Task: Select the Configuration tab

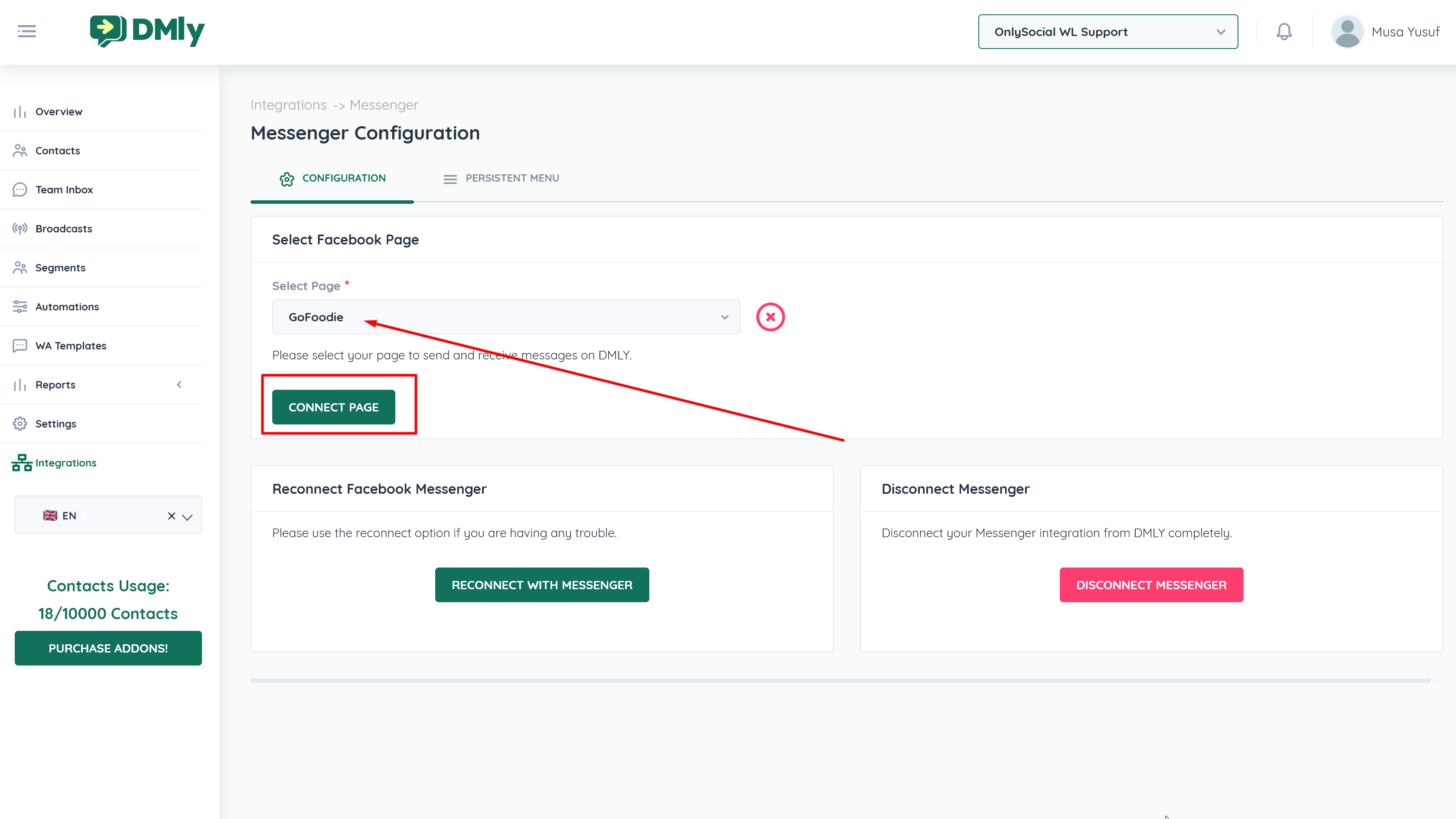Action: [x=332, y=179]
